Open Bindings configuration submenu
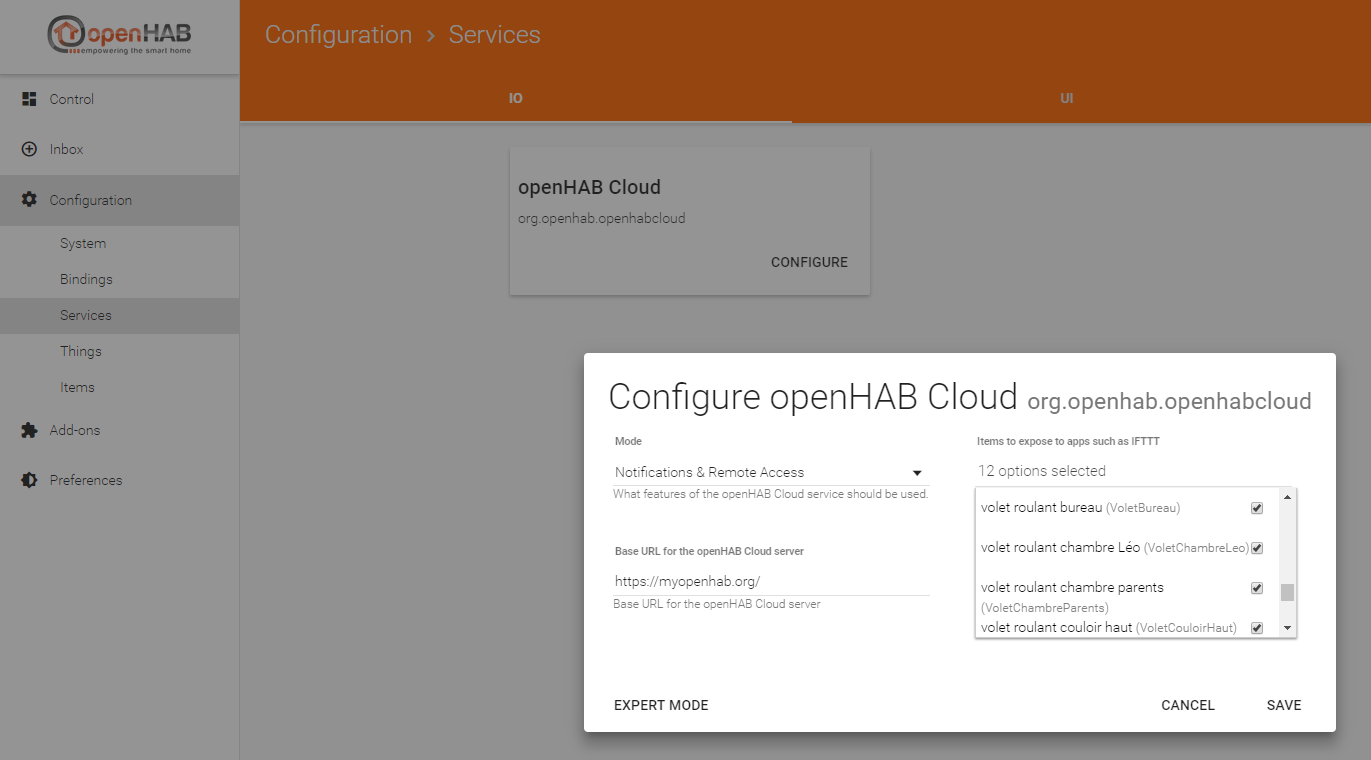The image size is (1371, 760). [x=119, y=279]
